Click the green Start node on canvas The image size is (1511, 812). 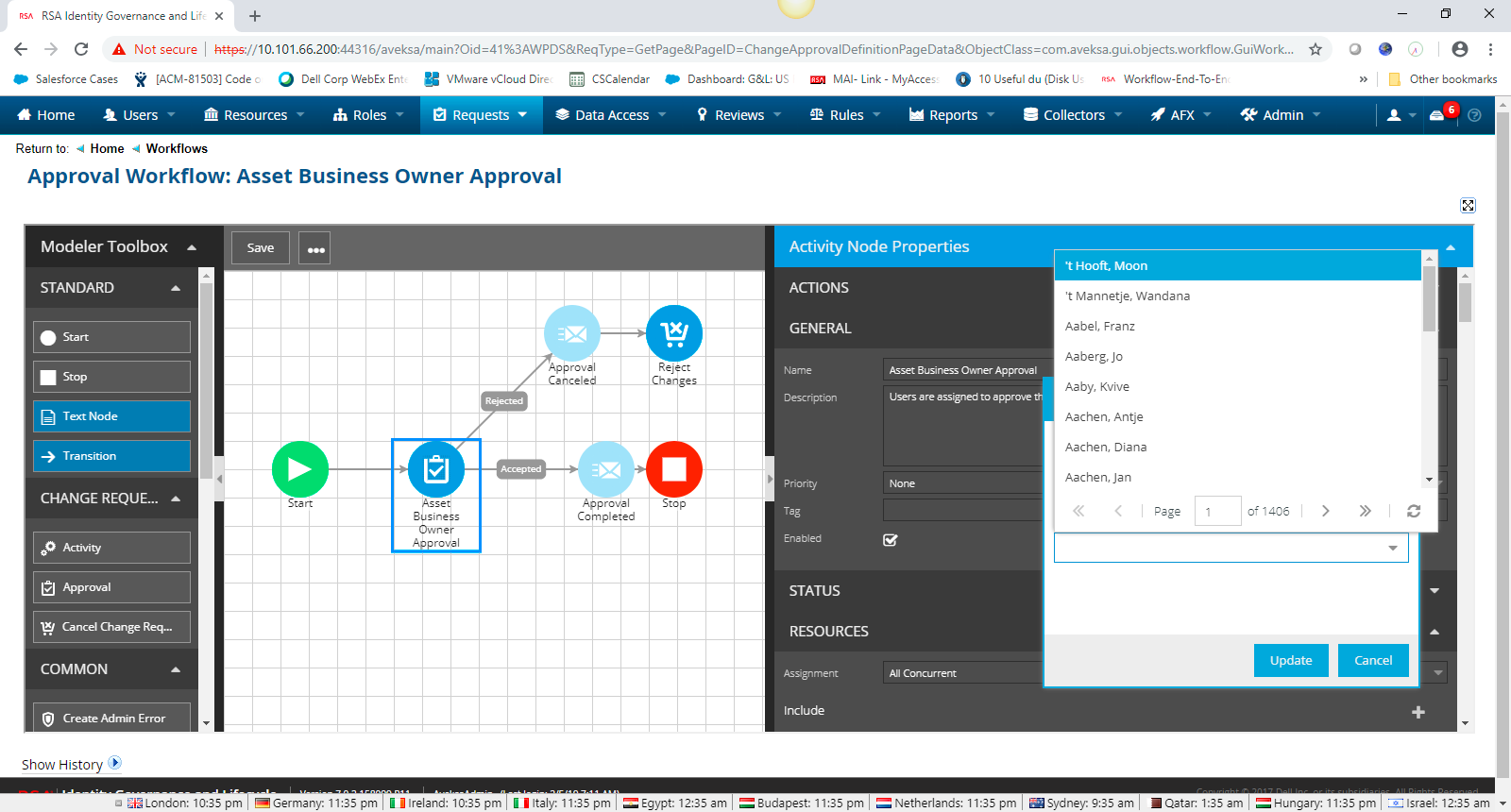[299, 469]
